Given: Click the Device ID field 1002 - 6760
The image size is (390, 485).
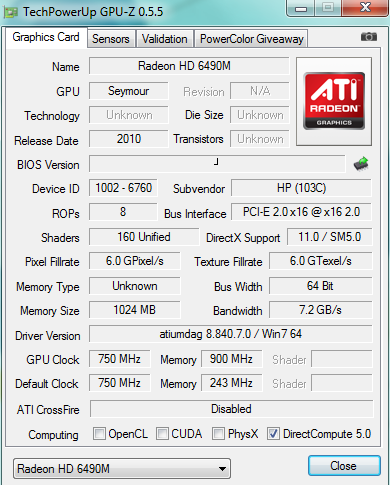Looking at the screenshot, I should pos(123,188).
